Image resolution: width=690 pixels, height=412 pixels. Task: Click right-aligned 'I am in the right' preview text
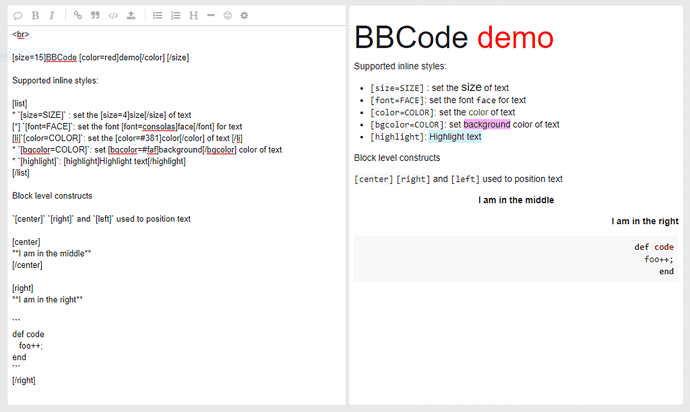(645, 221)
